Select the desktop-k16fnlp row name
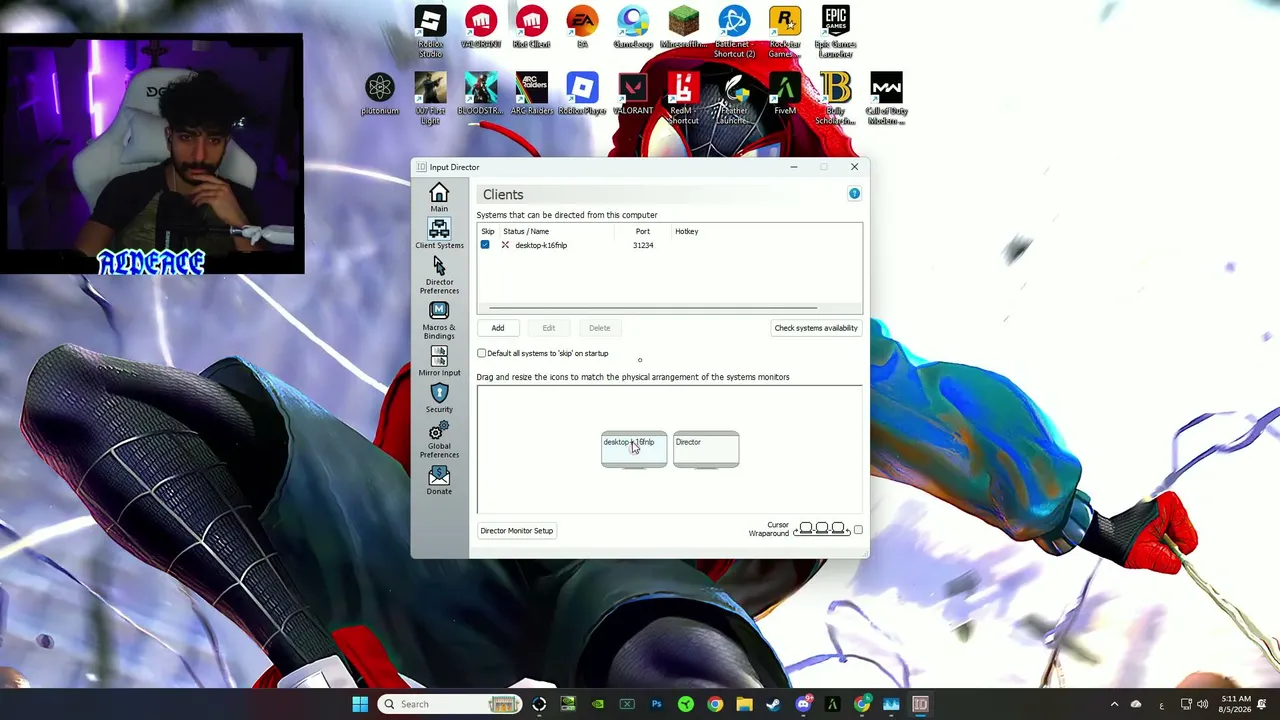The width and height of the screenshot is (1280, 720). 541,245
